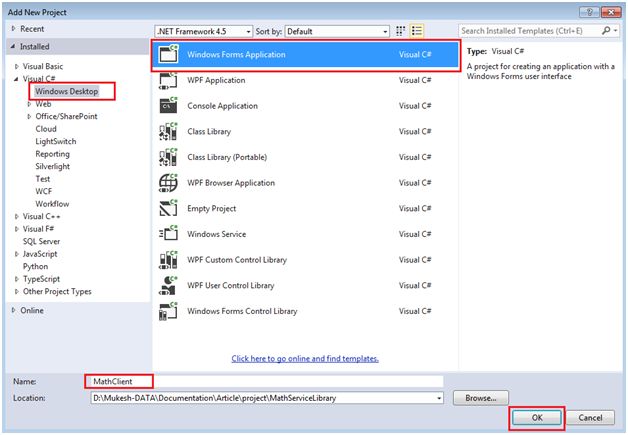Click the WPF Custom Control Library icon
Image resolution: width=628 pixels, height=435 pixels.
click(x=168, y=260)
